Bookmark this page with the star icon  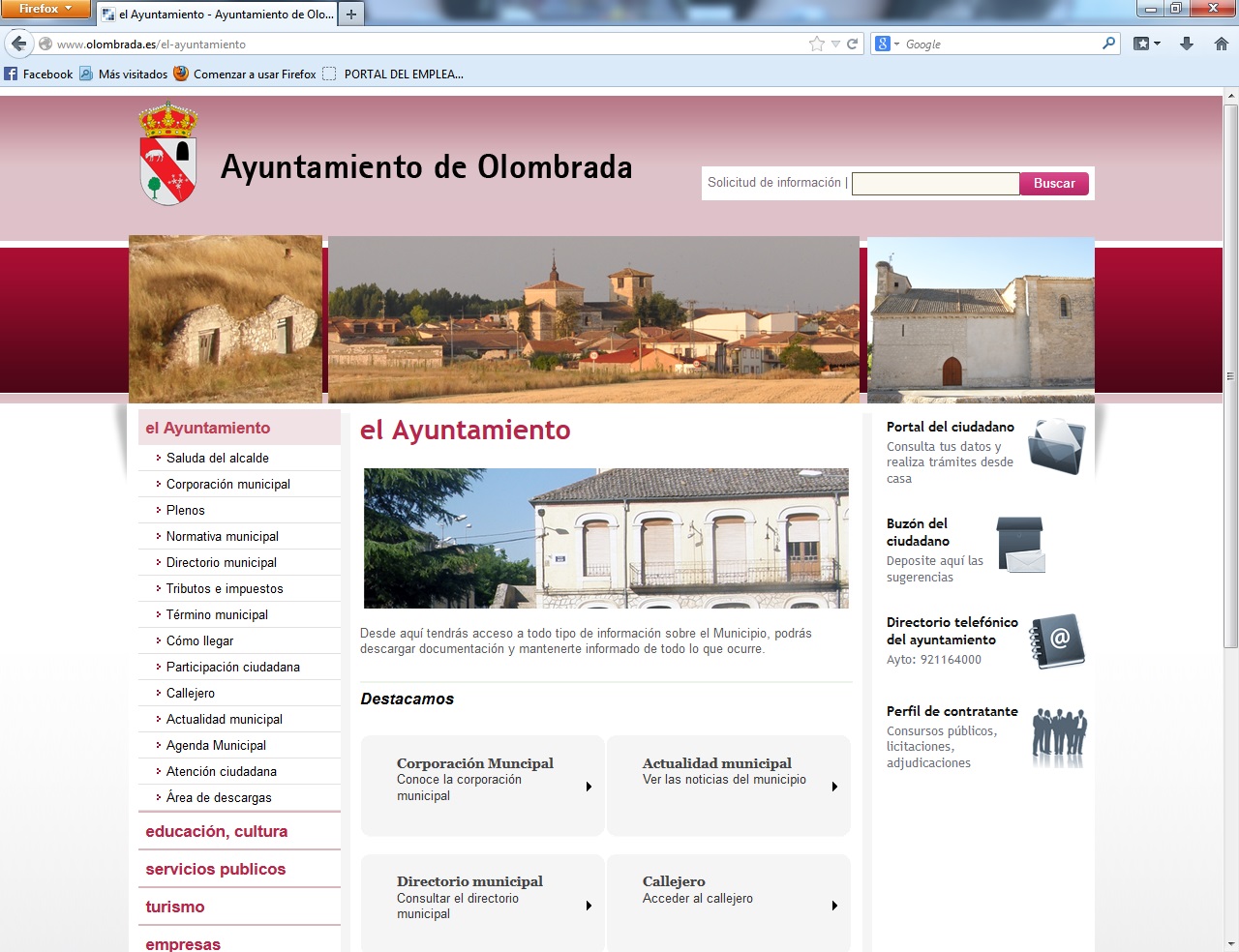click(816, 44)
